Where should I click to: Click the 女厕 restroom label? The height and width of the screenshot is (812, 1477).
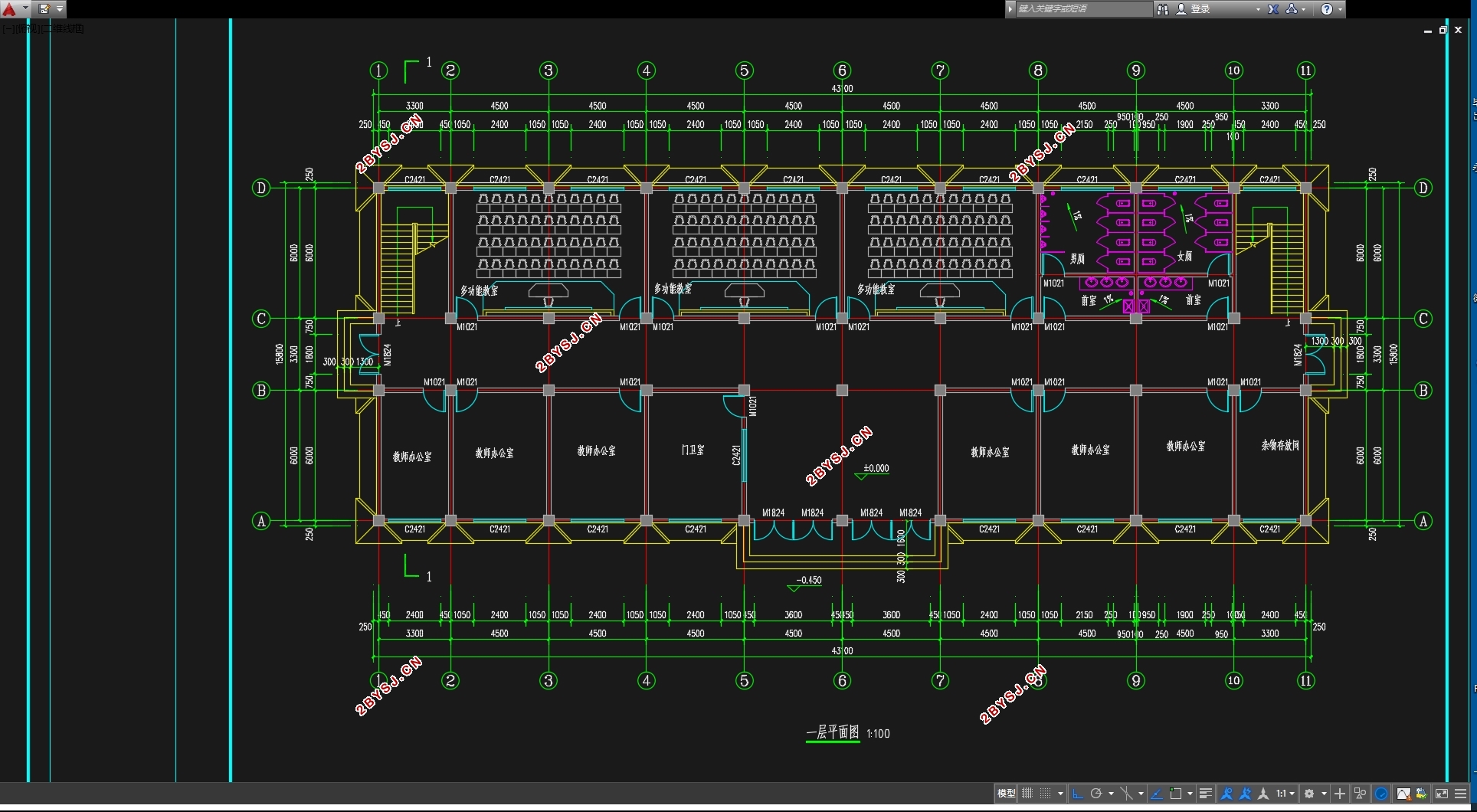pyautogui.click(x=1184, y=256)
